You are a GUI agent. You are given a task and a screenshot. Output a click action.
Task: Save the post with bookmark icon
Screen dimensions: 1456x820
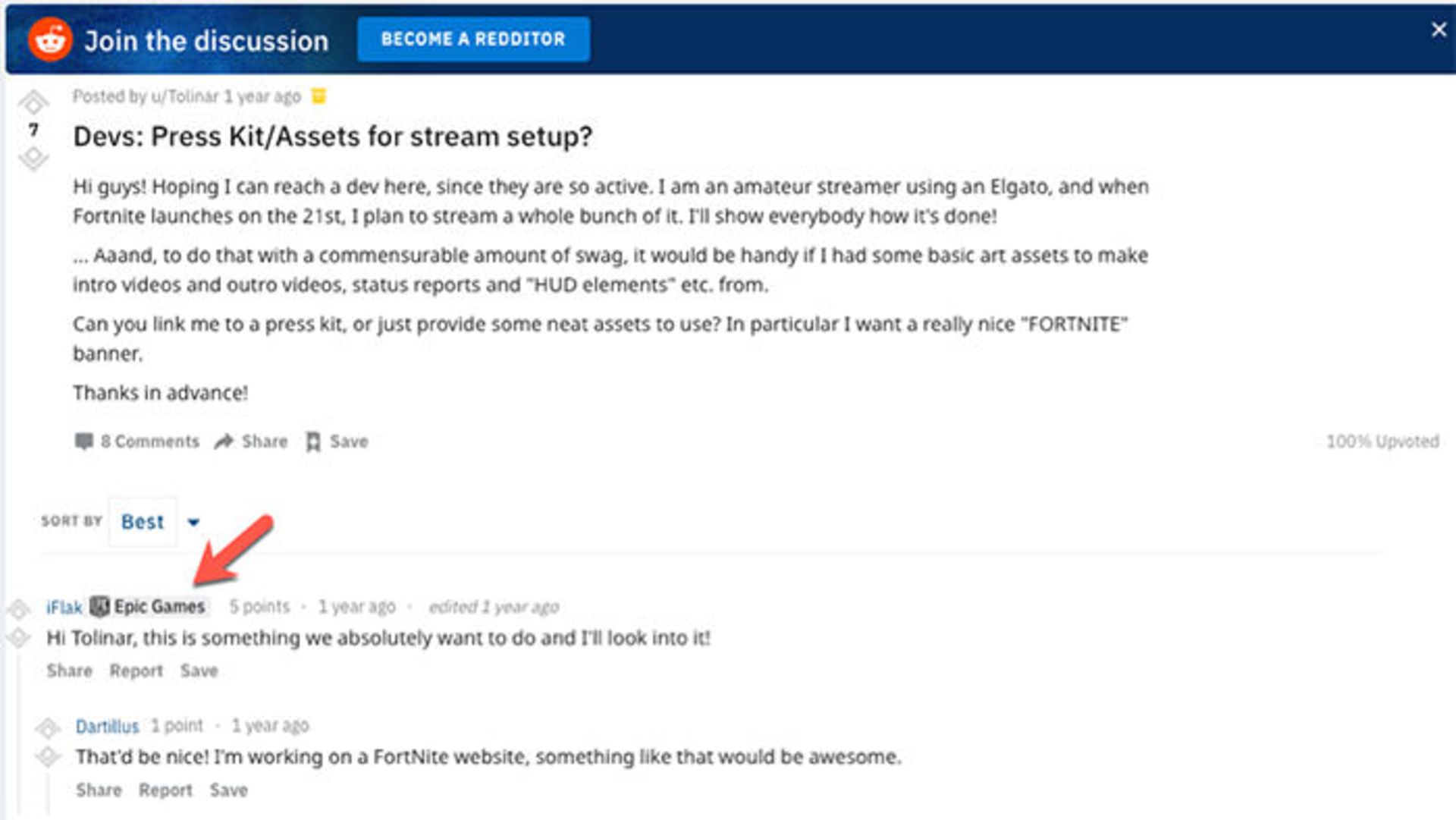tap(313, 441)
